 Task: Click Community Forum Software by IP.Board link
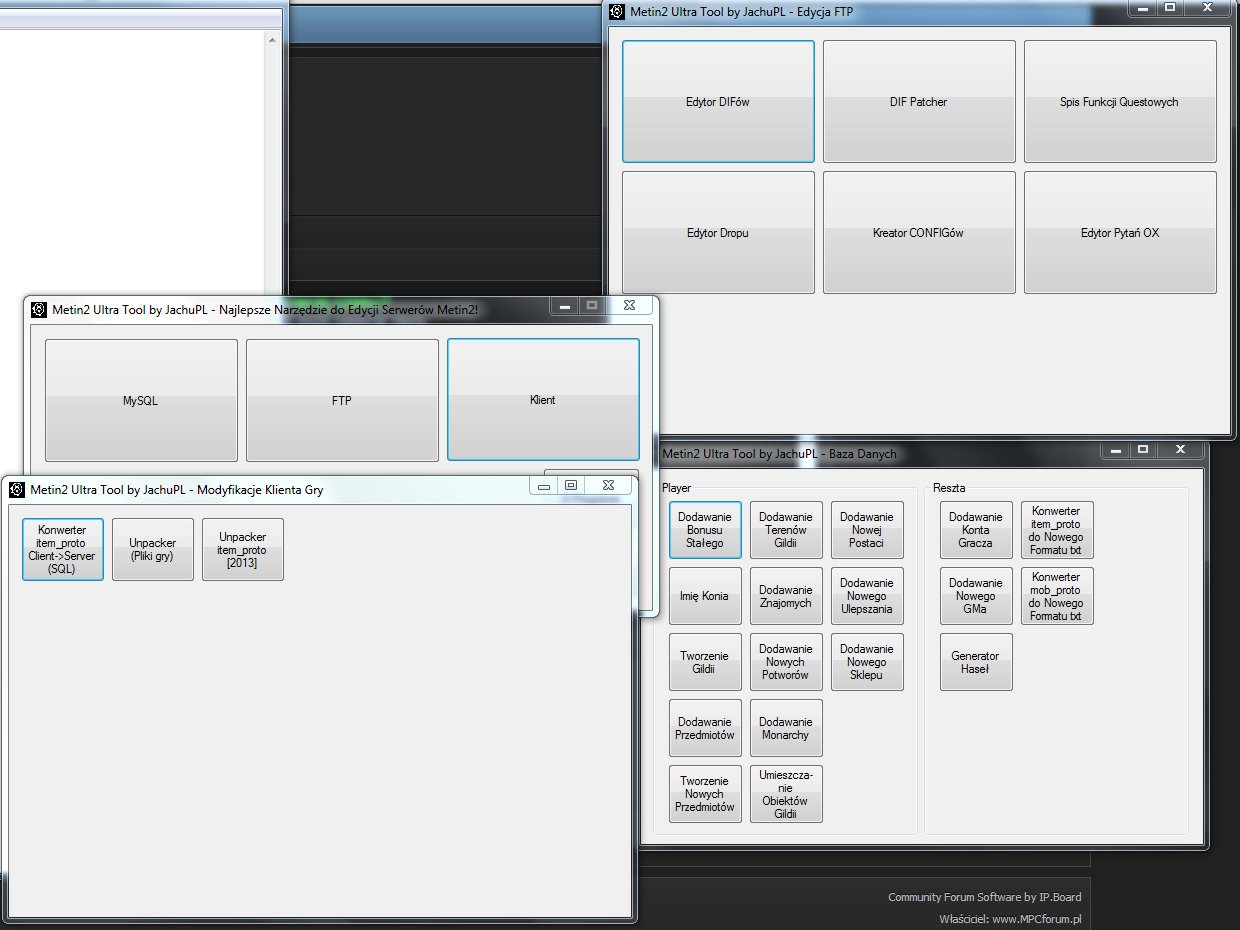coord(984,897)
